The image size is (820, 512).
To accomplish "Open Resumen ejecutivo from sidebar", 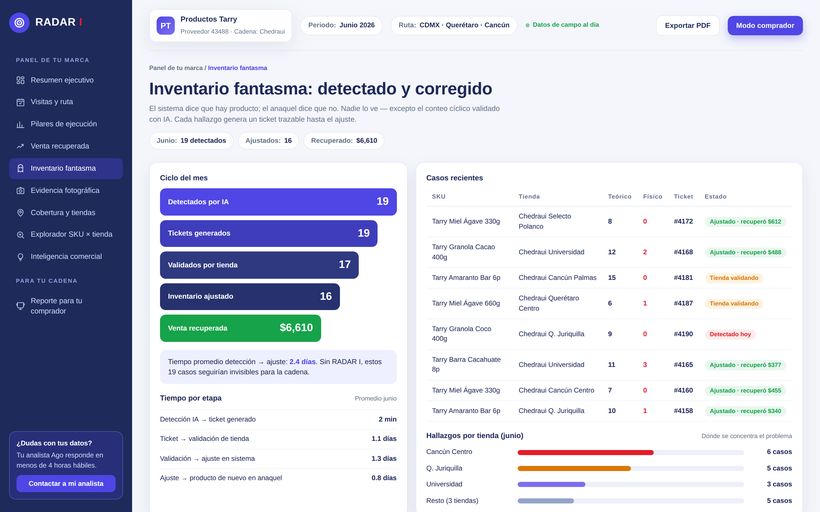I will 66,80.
